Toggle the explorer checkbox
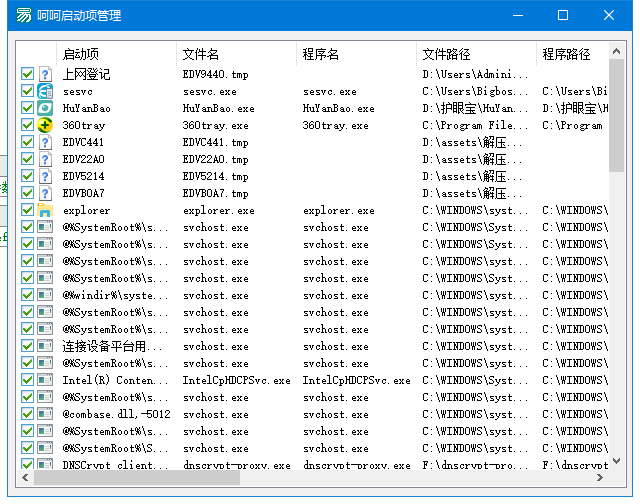Screen dimensions: 640x504 pos(27,210)
